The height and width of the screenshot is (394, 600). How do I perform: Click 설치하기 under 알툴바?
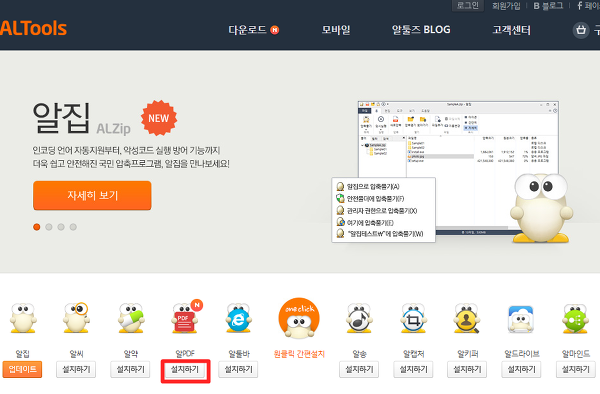pos(238,370)
